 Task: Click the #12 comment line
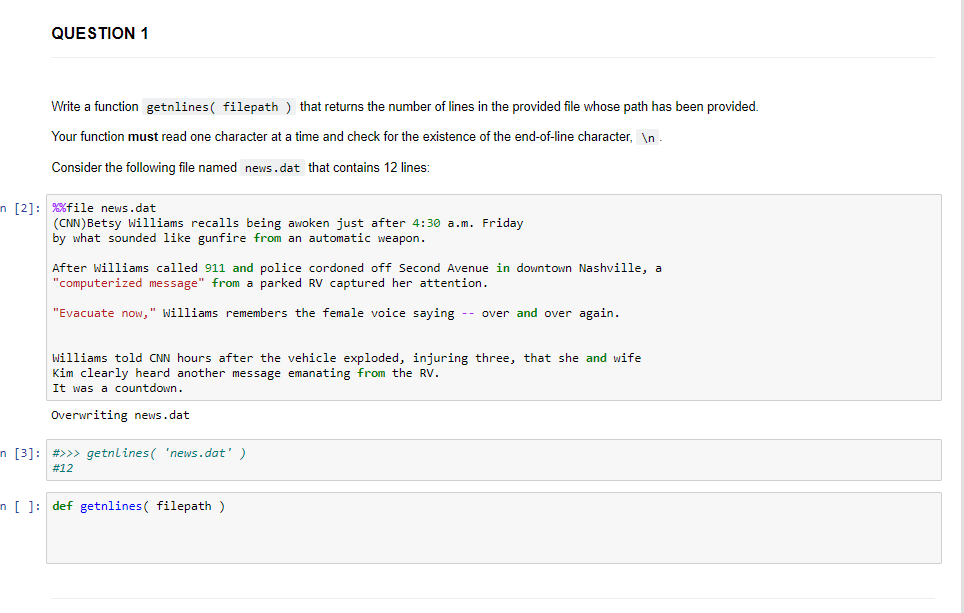pos(64,466)
